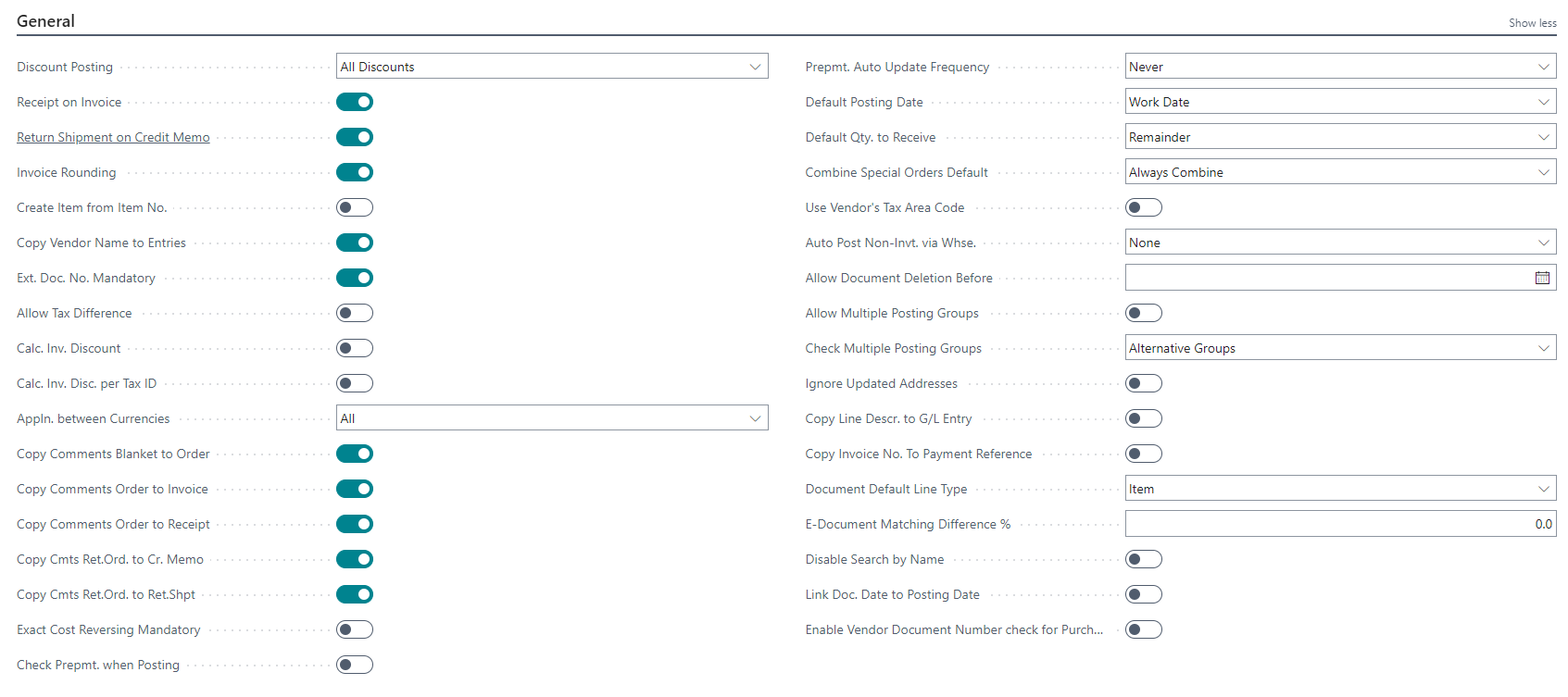Viewport: 1568px width, 697px height.
Task: Open the Discount Posting dropdown
Action: point(551,67)
